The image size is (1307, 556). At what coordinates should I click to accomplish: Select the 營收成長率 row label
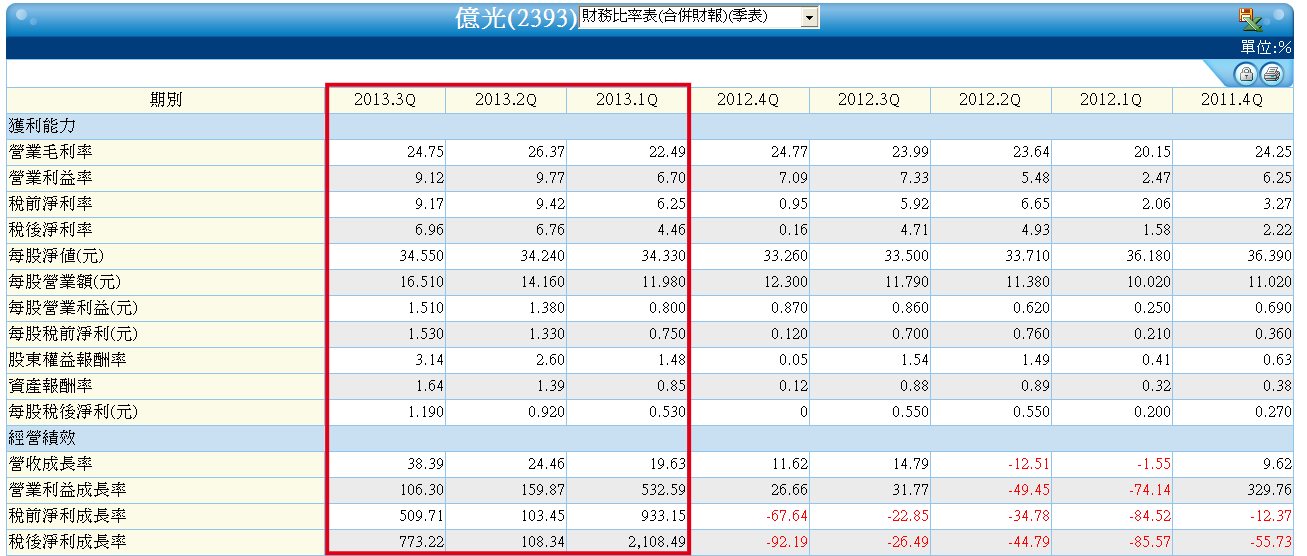51,464
